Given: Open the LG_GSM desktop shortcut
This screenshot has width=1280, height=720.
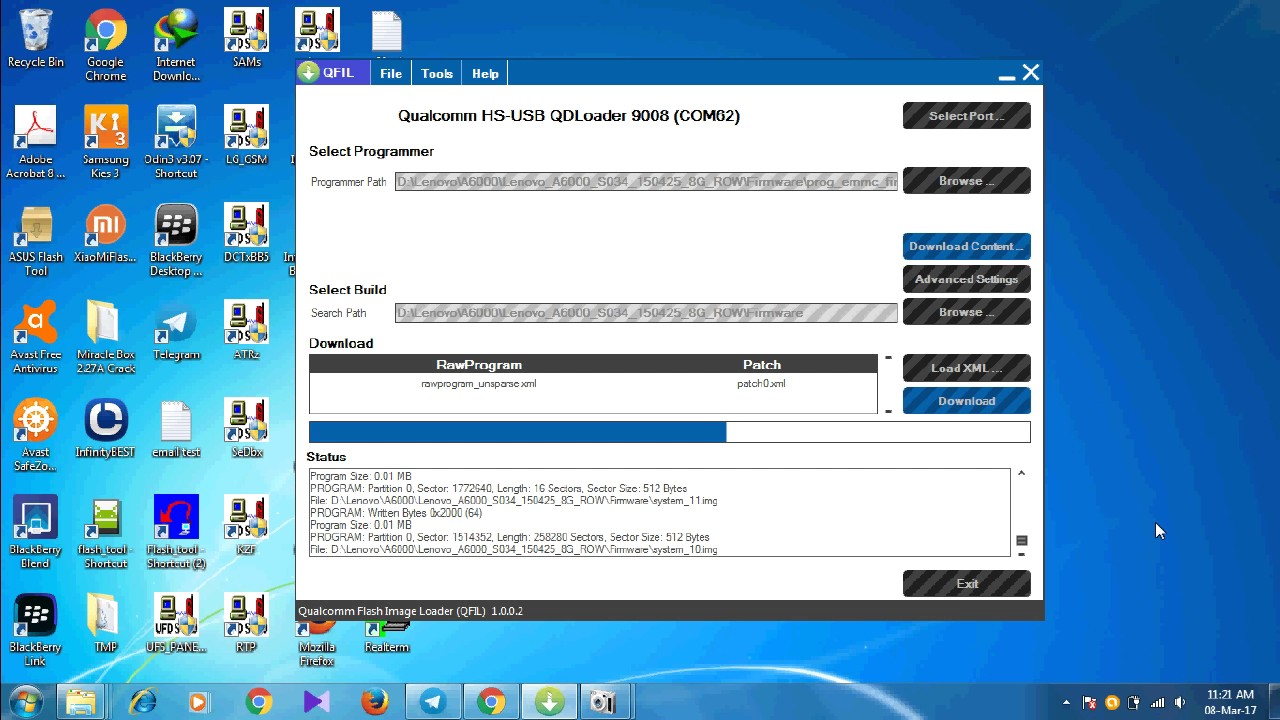Looking at the screenshot, I should coord(246,136).
